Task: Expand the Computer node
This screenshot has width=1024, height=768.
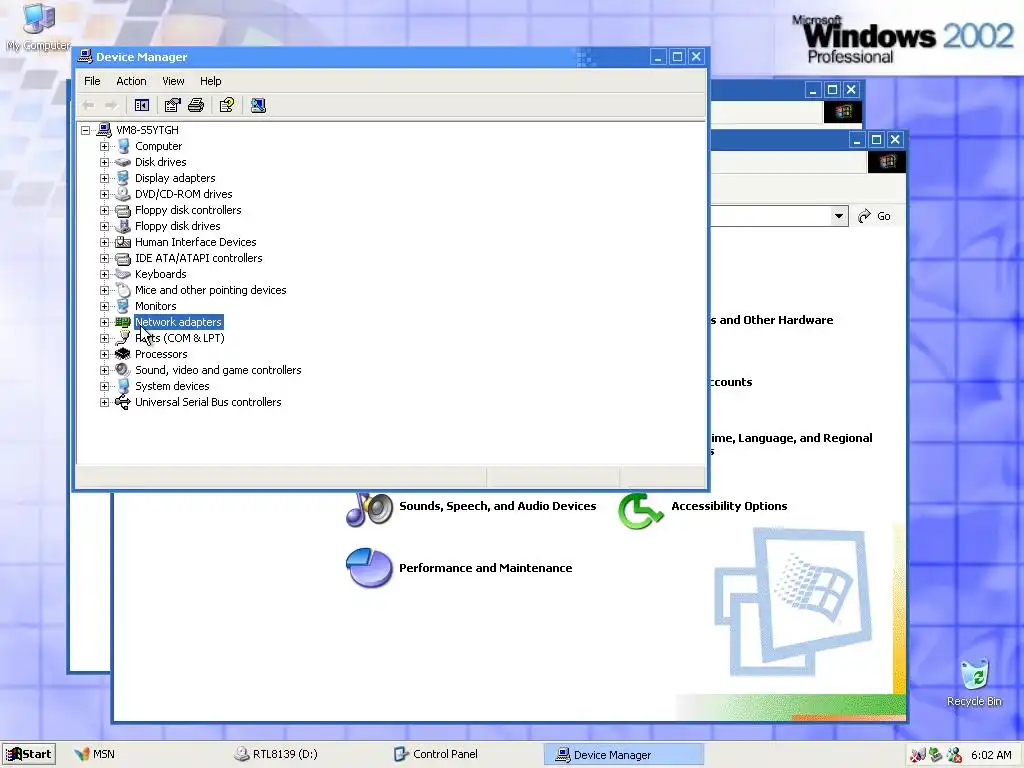Action: click(104, 146)
